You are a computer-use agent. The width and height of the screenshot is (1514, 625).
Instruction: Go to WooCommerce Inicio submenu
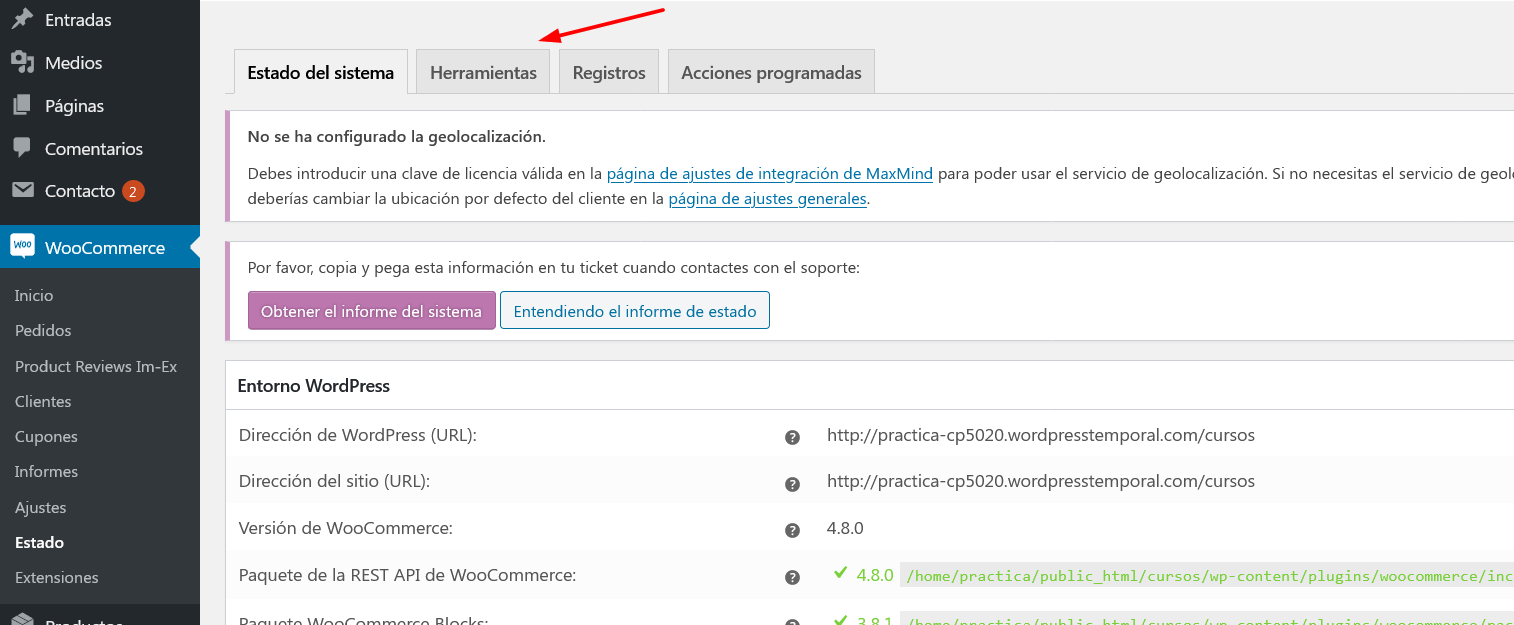click(34, 296)
